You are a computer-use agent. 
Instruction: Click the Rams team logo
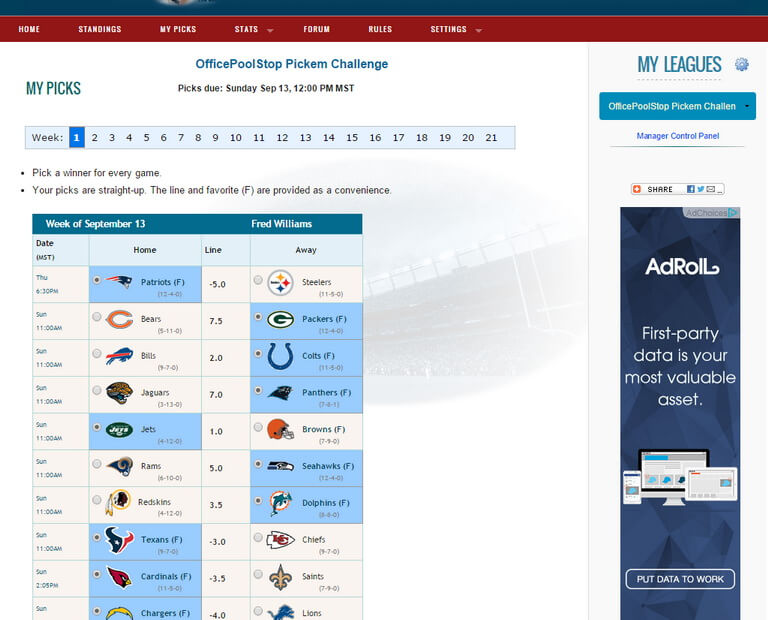(x=120, y=467)
